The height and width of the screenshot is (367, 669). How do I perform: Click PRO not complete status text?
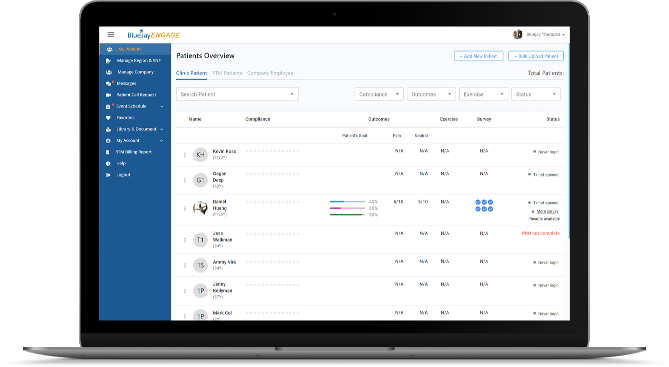point(541,233)
